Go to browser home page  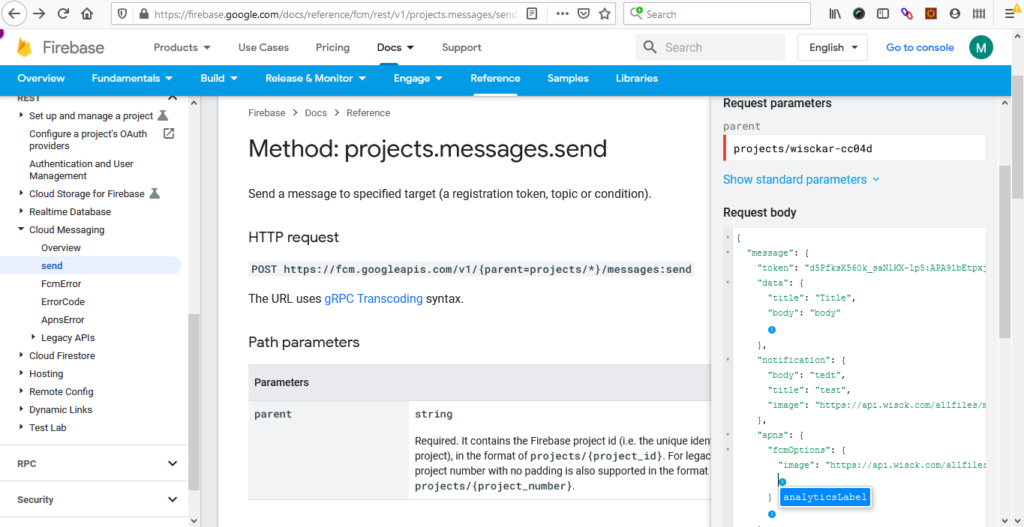[88, 14]
